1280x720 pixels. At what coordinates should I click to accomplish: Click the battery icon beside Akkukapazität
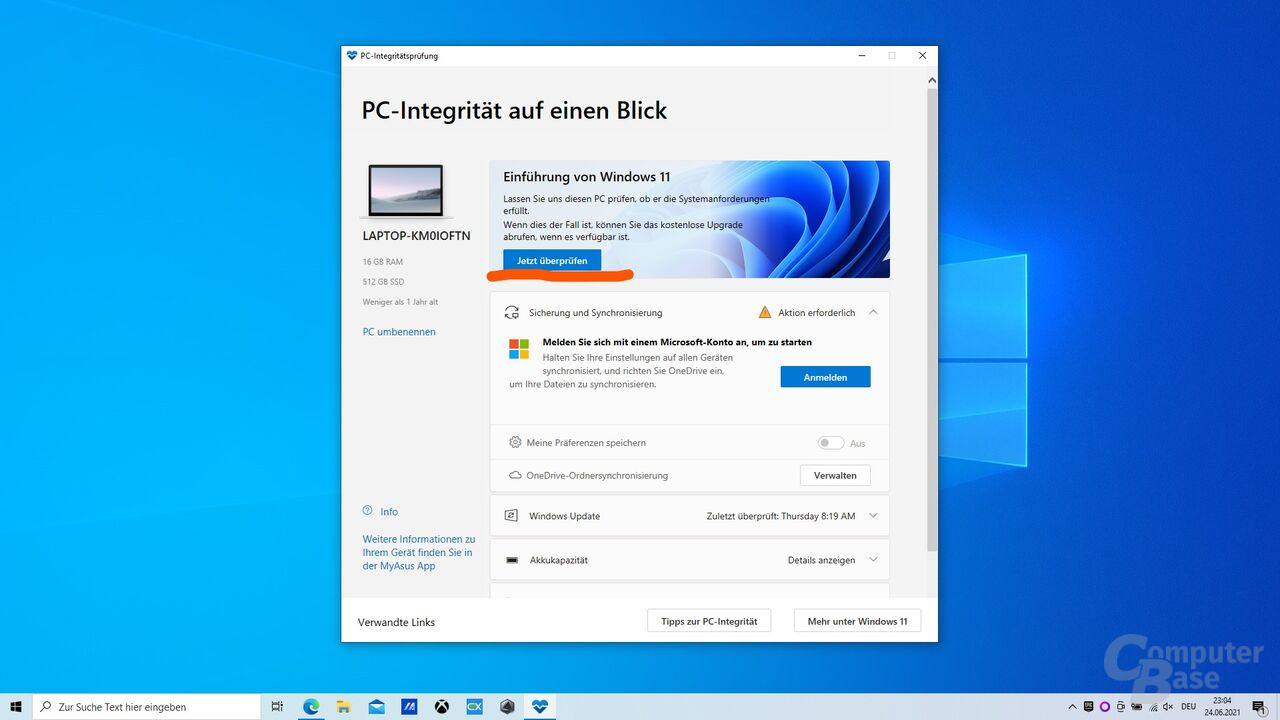coord(512,560)
